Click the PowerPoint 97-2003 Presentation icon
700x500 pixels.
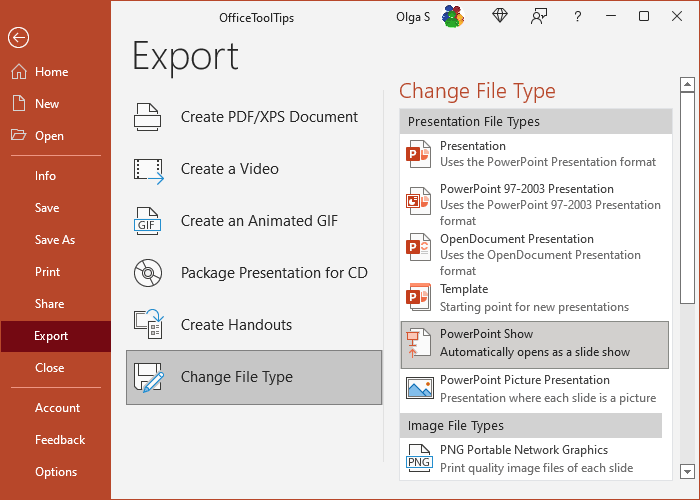click(x=418, y=201)
